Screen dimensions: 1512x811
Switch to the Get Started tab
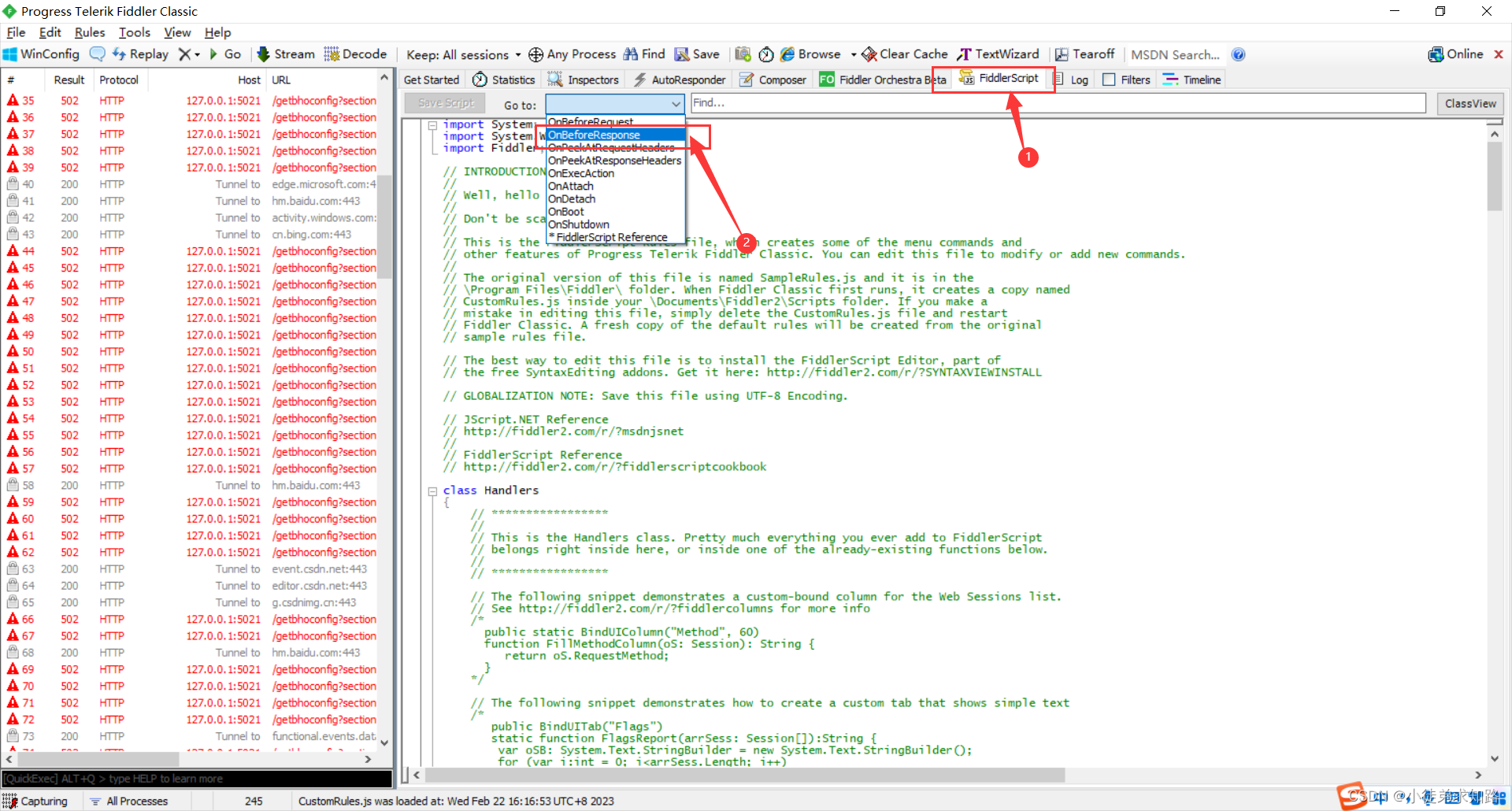(431, 80)
